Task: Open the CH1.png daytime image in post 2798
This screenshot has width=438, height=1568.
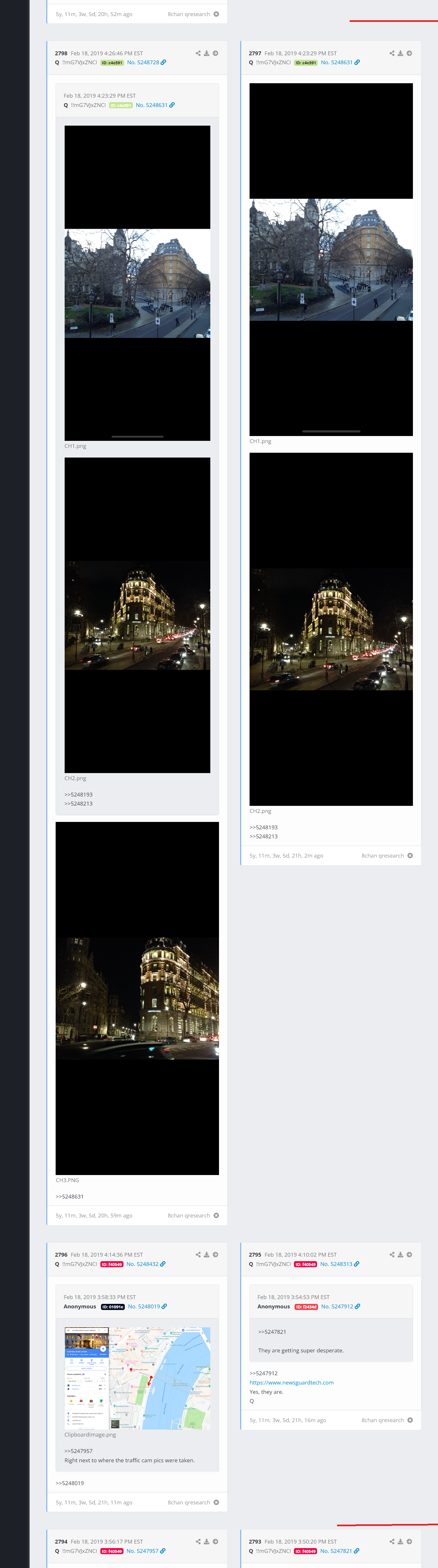Action: 137,283
